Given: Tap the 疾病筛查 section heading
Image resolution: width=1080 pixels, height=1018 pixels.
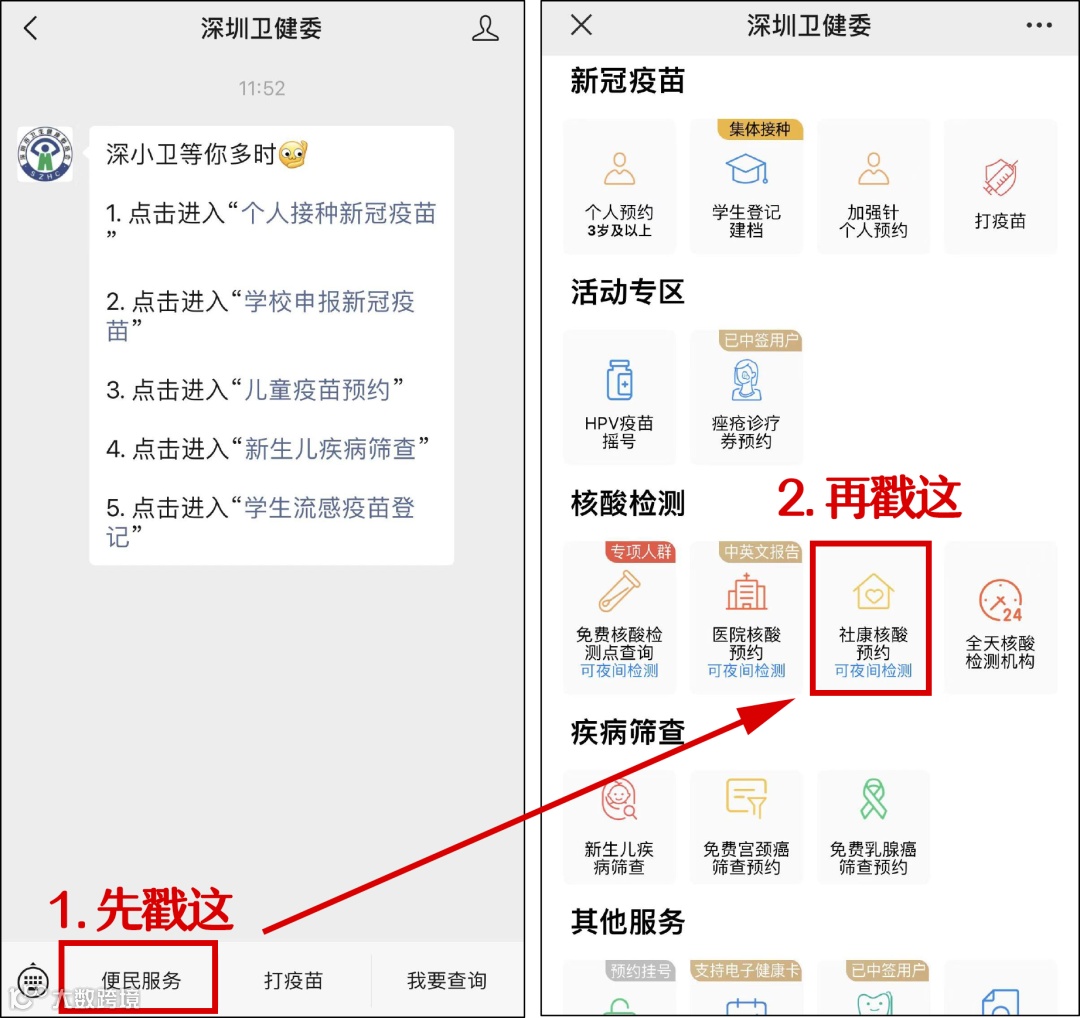Looking at the screenshot, I should click(x=627, y=732).
